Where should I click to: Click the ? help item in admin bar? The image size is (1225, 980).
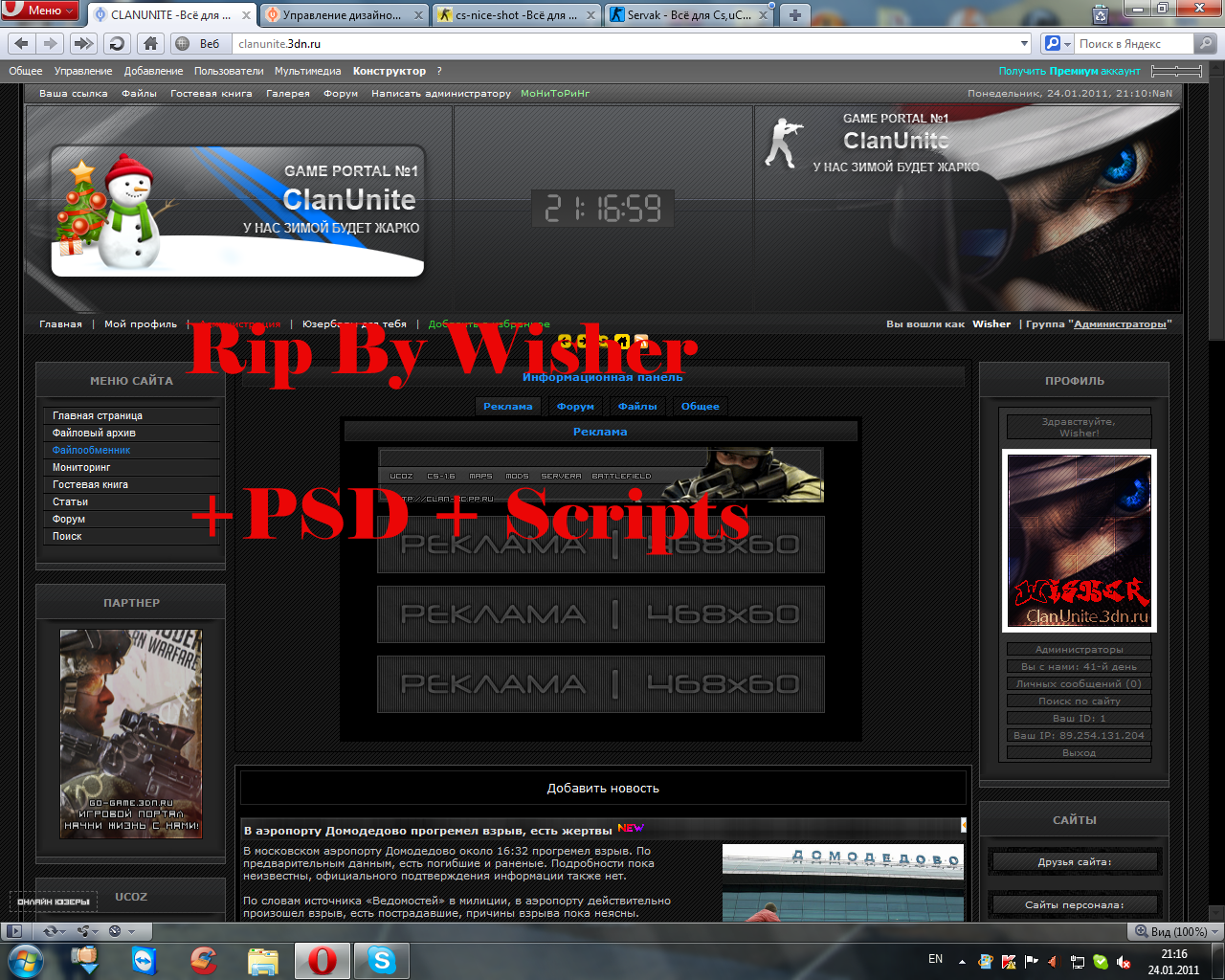439,71
